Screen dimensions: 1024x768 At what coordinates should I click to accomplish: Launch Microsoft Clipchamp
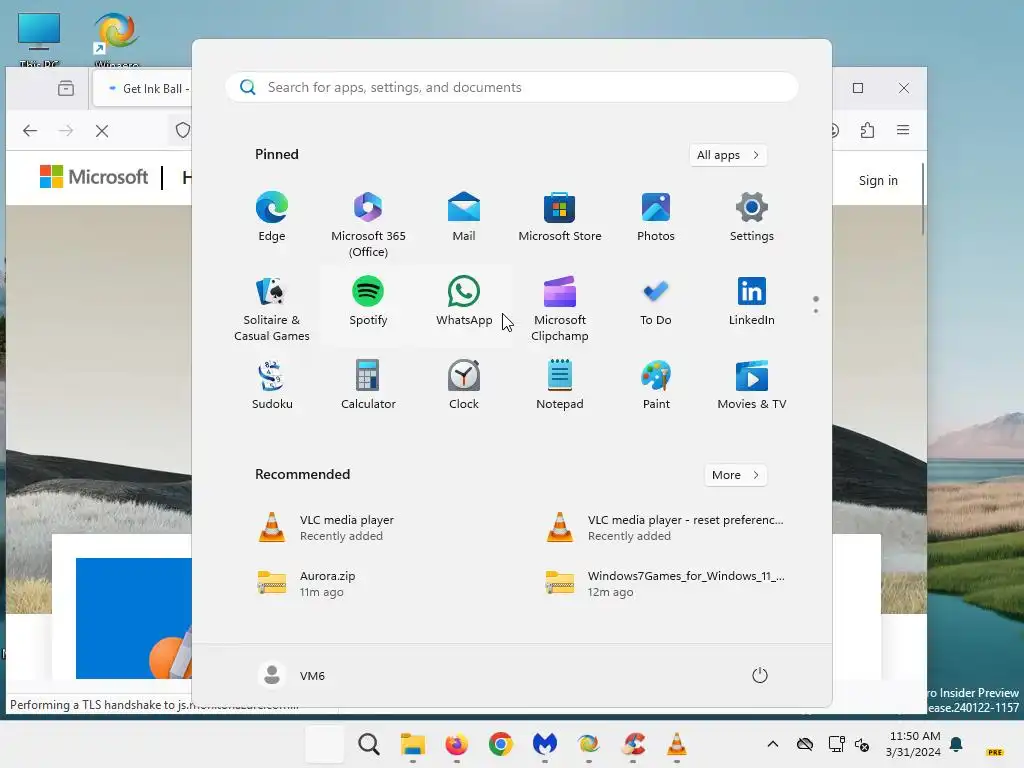(560, 309)
